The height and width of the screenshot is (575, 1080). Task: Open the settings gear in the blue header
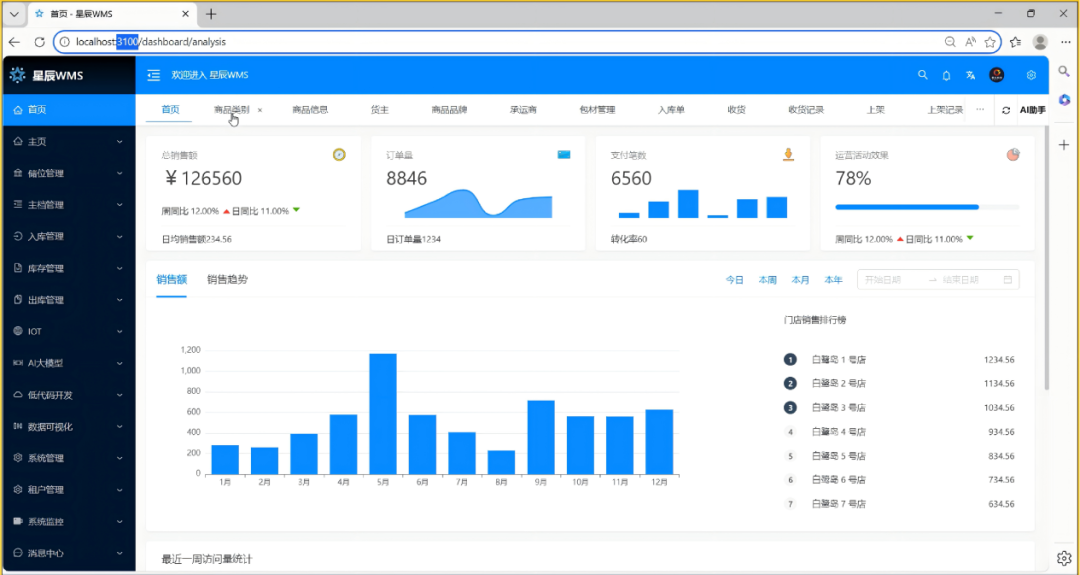[1031, 75]
